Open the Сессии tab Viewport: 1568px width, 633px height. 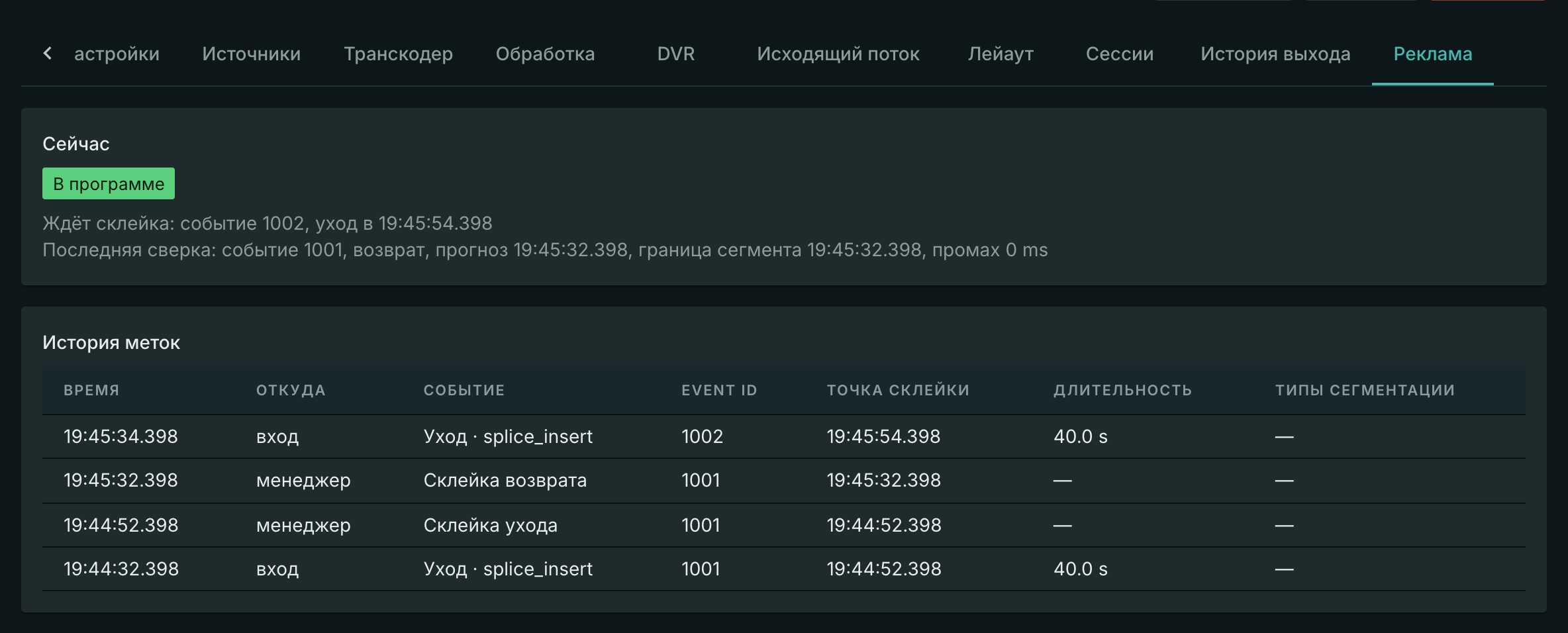point(1119,54)
